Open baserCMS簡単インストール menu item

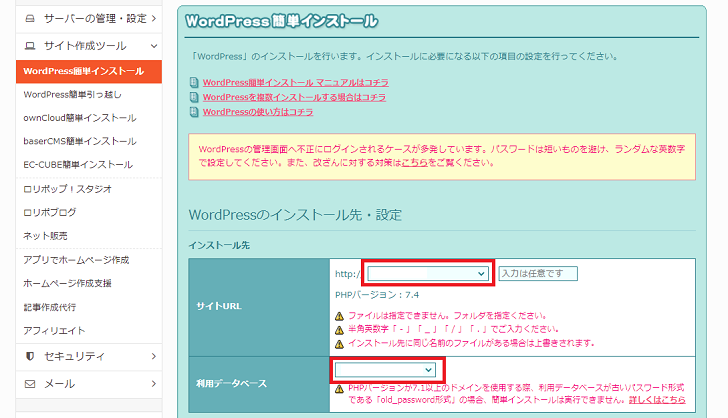(x=80, y=141)
